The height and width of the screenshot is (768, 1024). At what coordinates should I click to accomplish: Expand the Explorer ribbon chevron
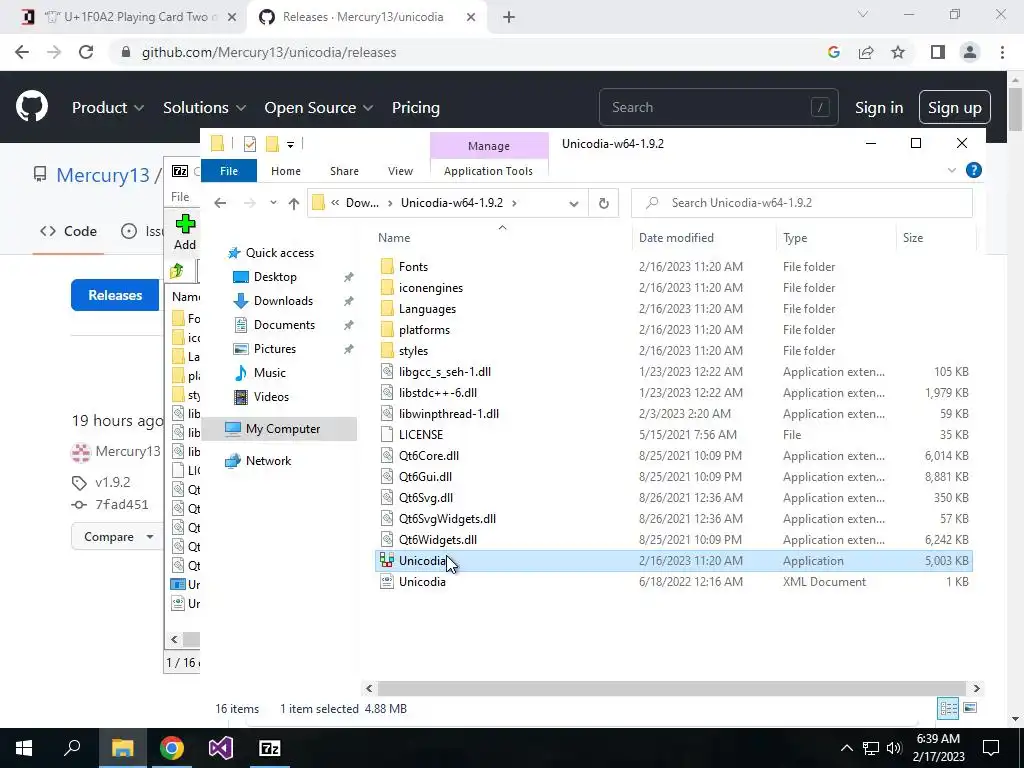[x=952, y=170]
